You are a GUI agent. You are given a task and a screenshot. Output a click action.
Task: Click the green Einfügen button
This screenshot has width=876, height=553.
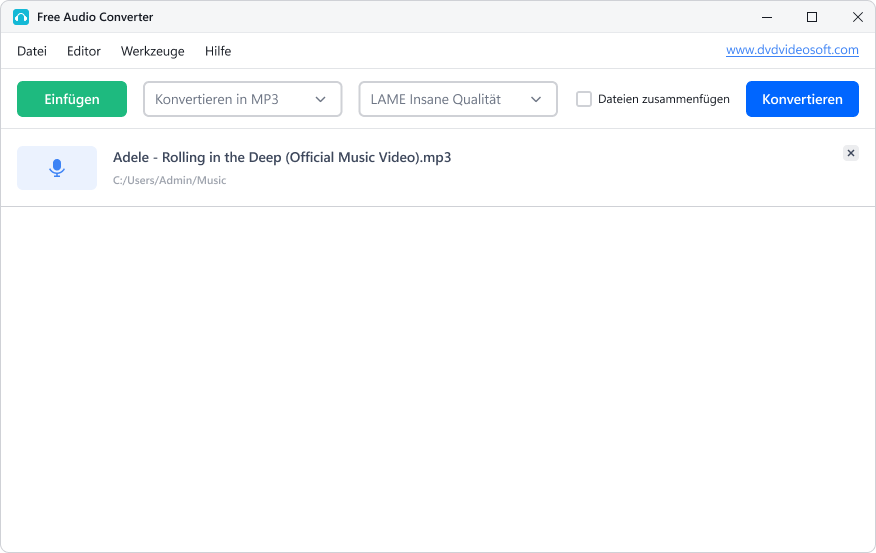click(x=72, y=99)
